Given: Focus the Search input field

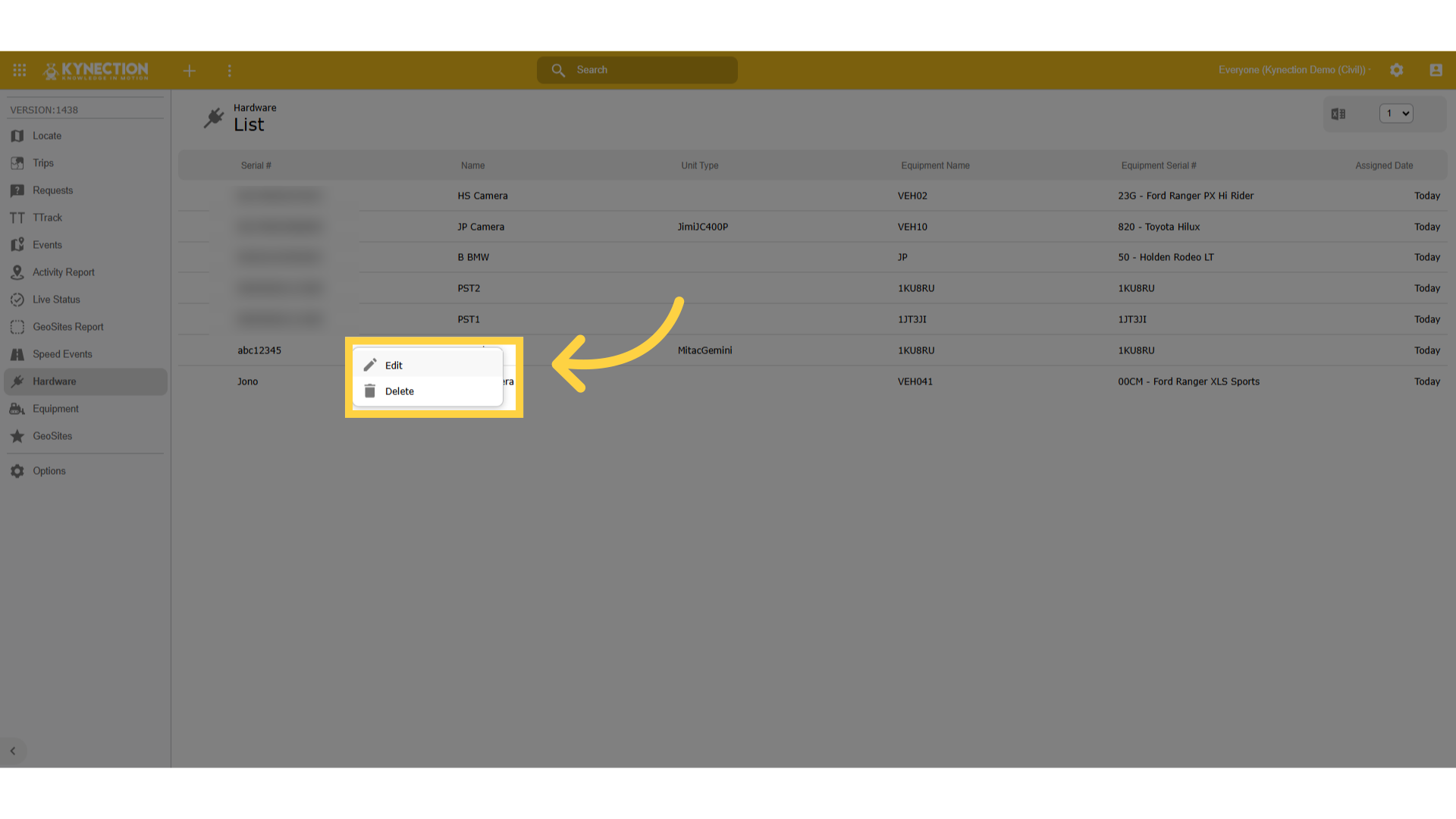Looking at the screenshot, I should tap(637, 70).
